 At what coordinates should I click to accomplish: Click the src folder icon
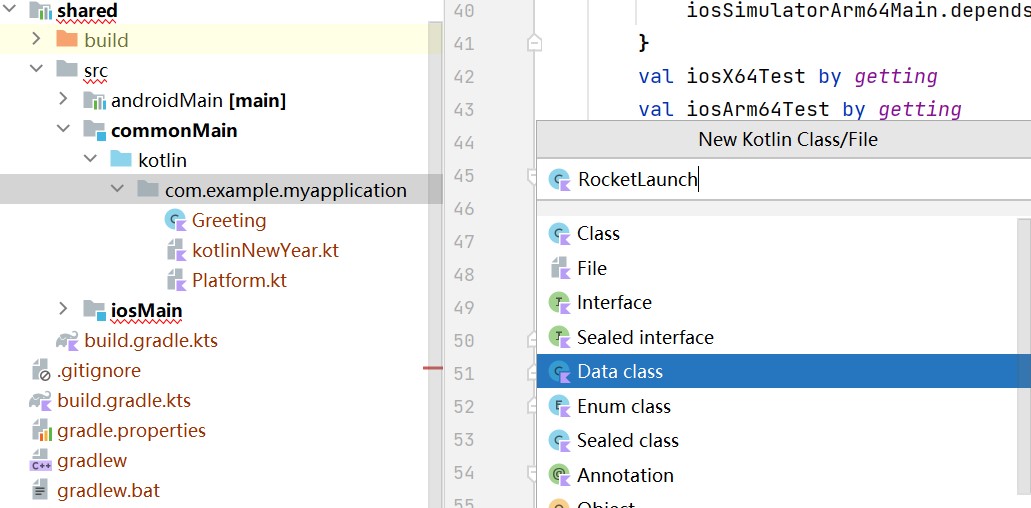pyautogui.click(x=67, y=68)
